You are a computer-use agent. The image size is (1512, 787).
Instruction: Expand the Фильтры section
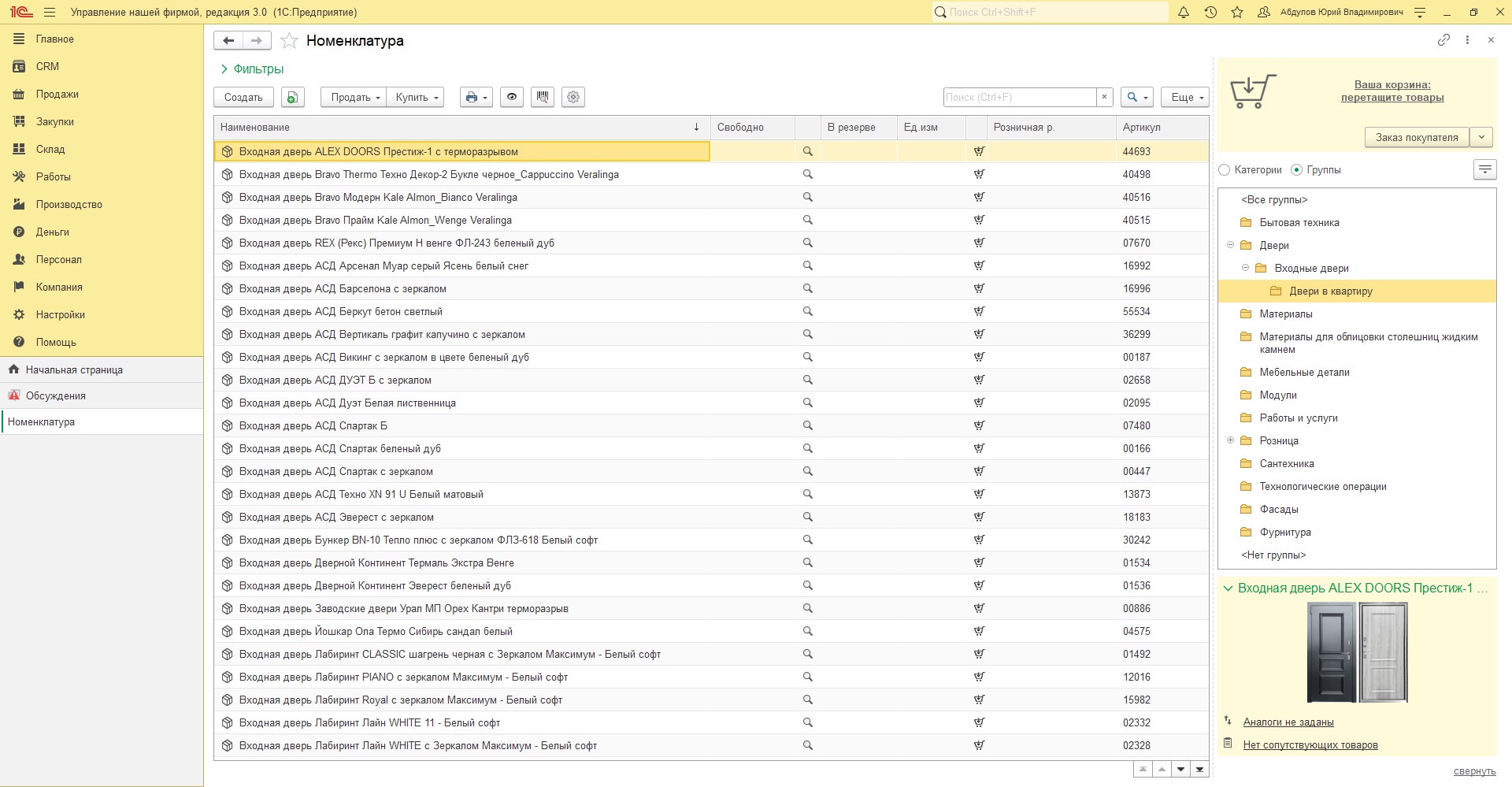252,69
